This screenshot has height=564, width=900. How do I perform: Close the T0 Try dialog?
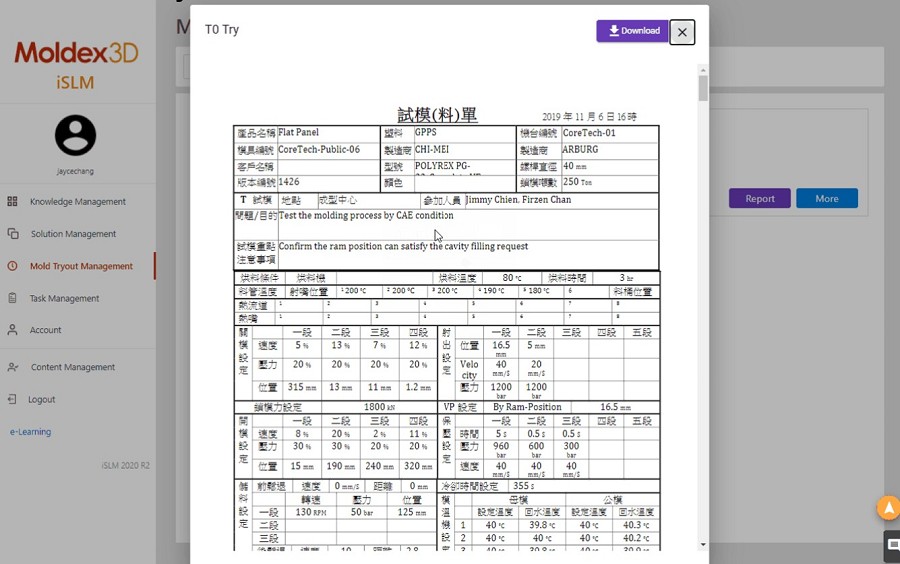682,32
